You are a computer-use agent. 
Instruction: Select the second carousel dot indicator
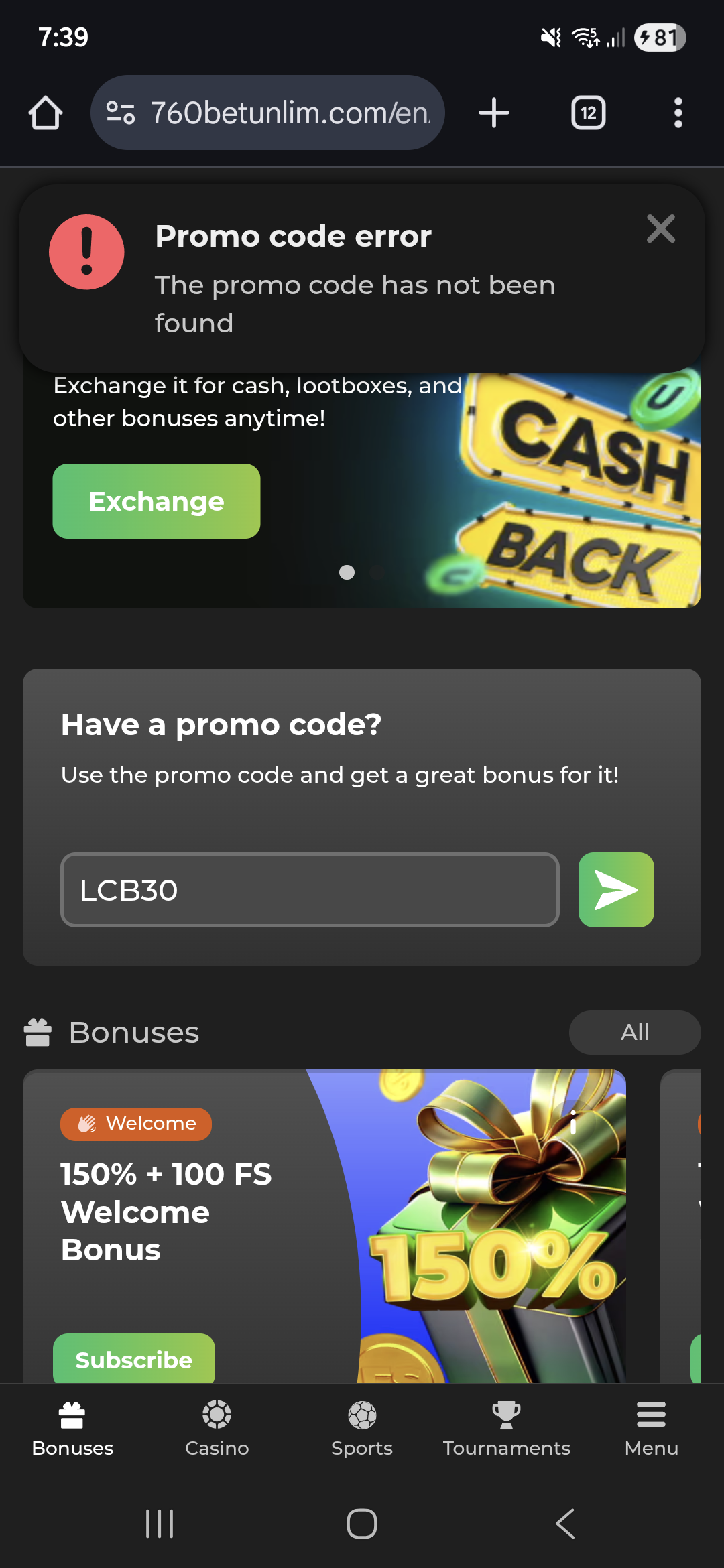377,572
